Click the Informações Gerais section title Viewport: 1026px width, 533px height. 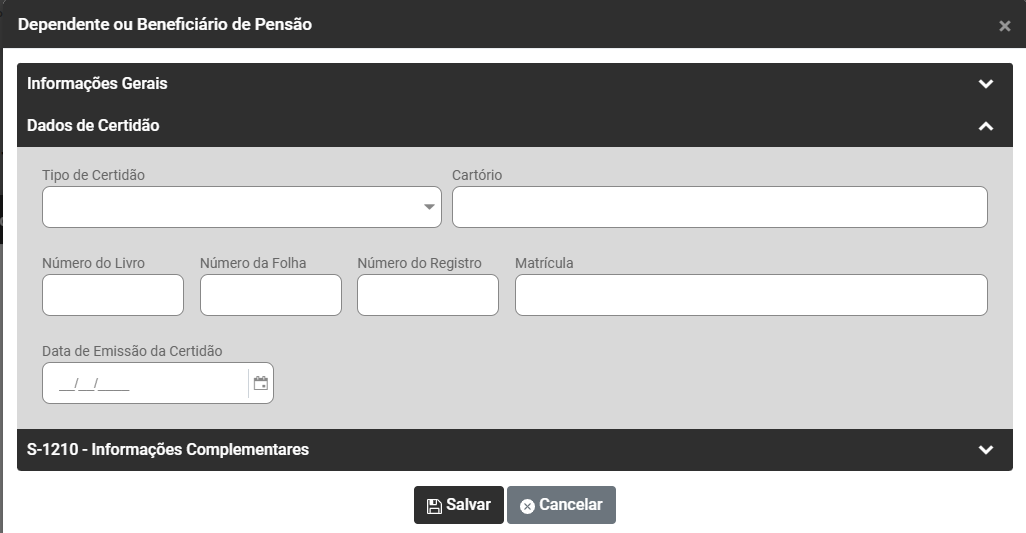(97, 84)
